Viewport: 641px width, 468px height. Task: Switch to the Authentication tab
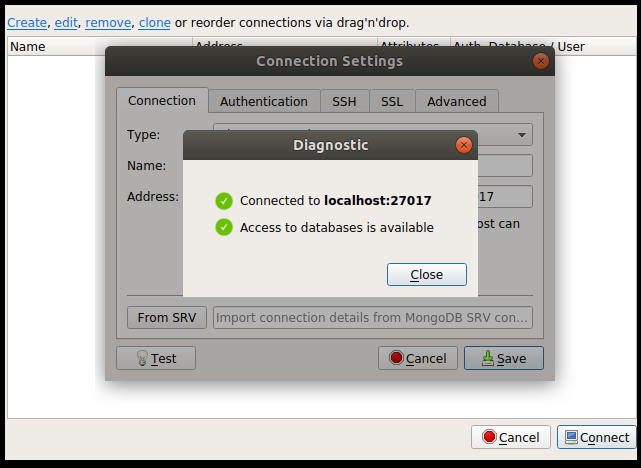[x=264, y=101]
